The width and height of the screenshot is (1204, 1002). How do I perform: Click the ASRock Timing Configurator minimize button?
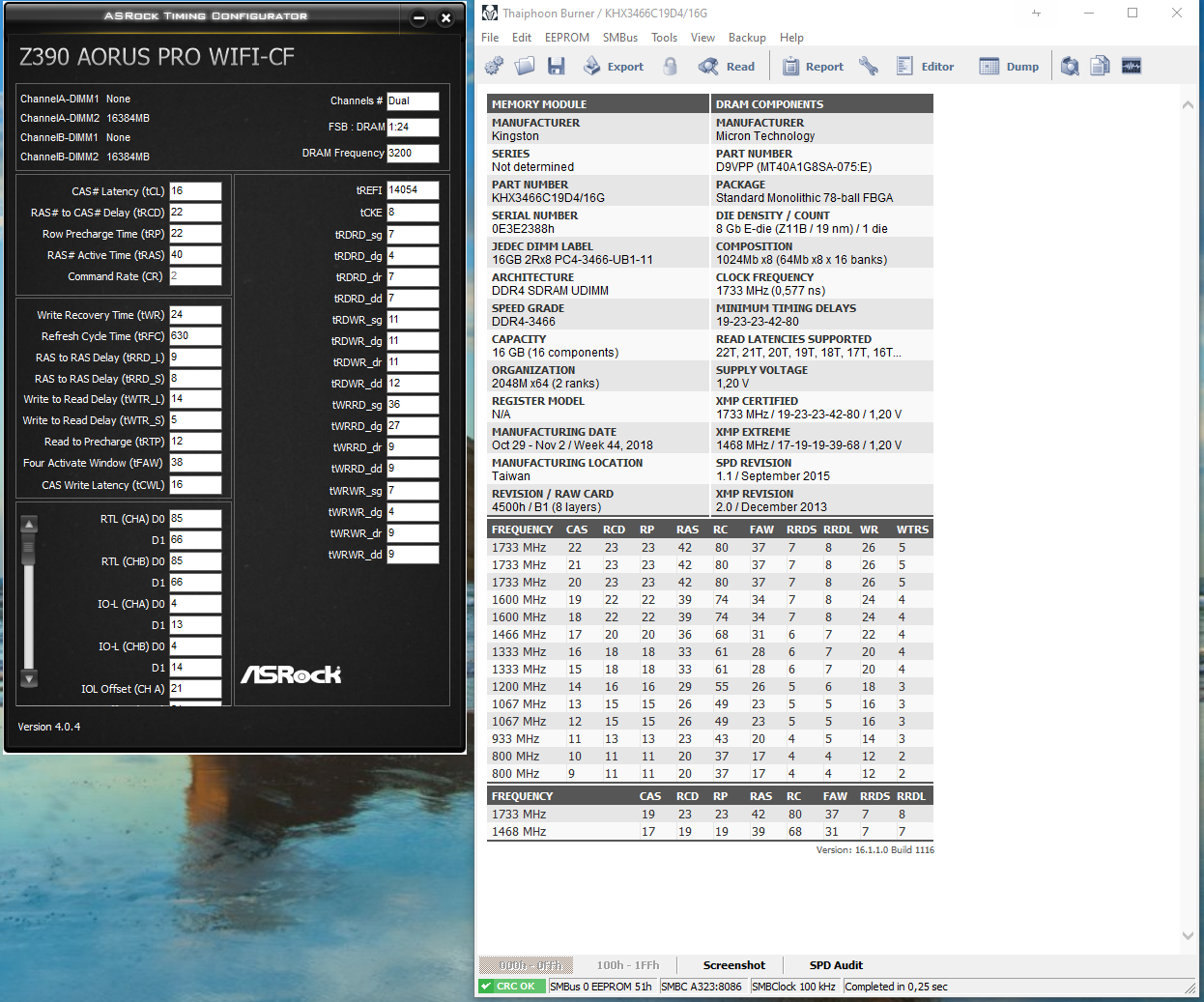pos(418,18)
